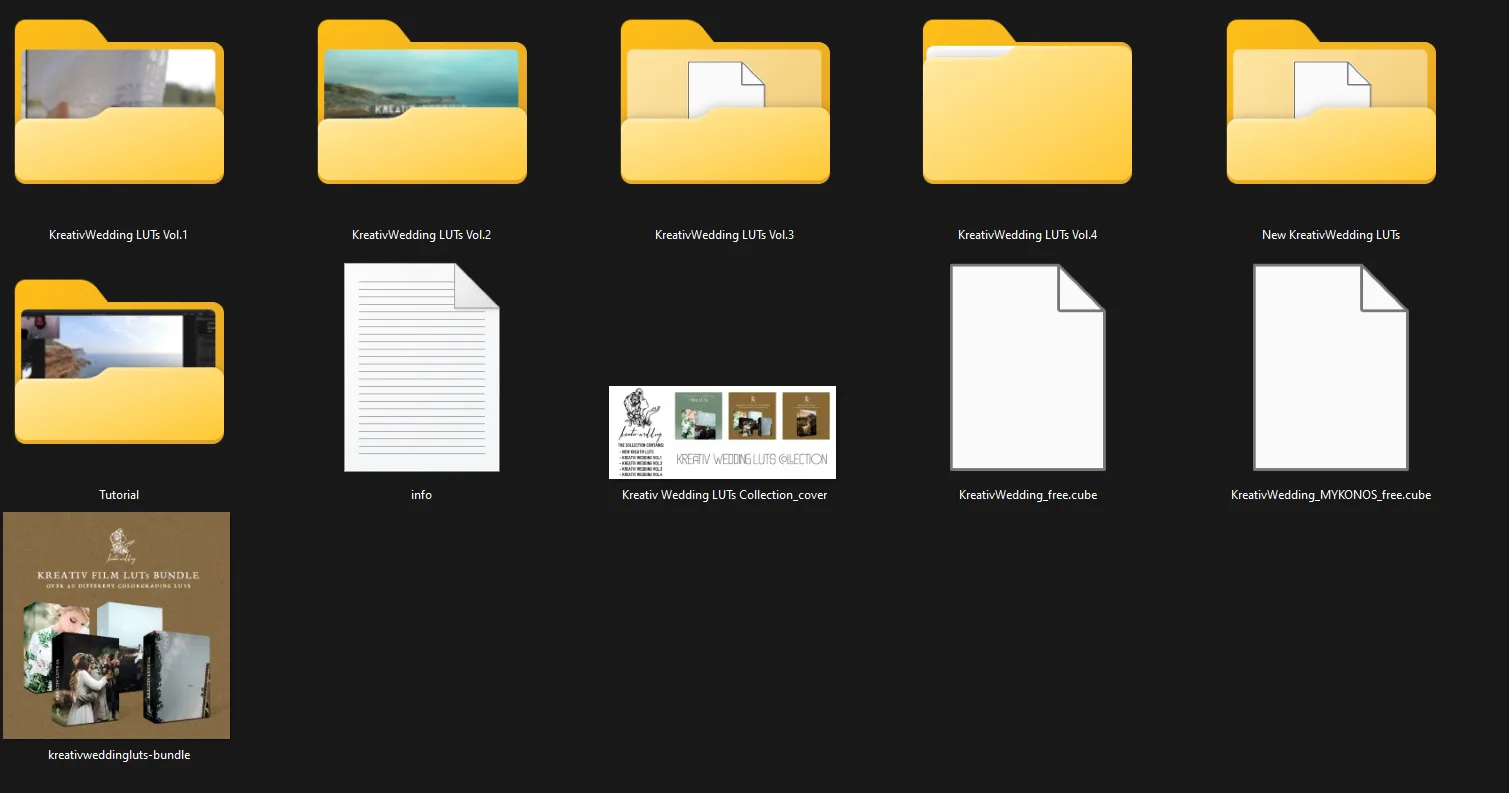
Task: Click the KreativWedding LUTs Vol.3 folder icon
Action: click(x=725, y=105)
